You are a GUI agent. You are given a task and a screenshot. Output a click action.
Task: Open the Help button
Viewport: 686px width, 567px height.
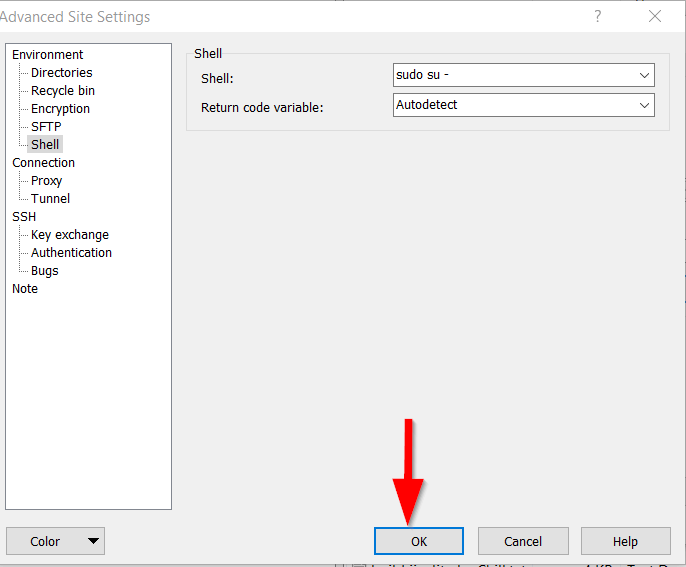click(x=625, y=541)
